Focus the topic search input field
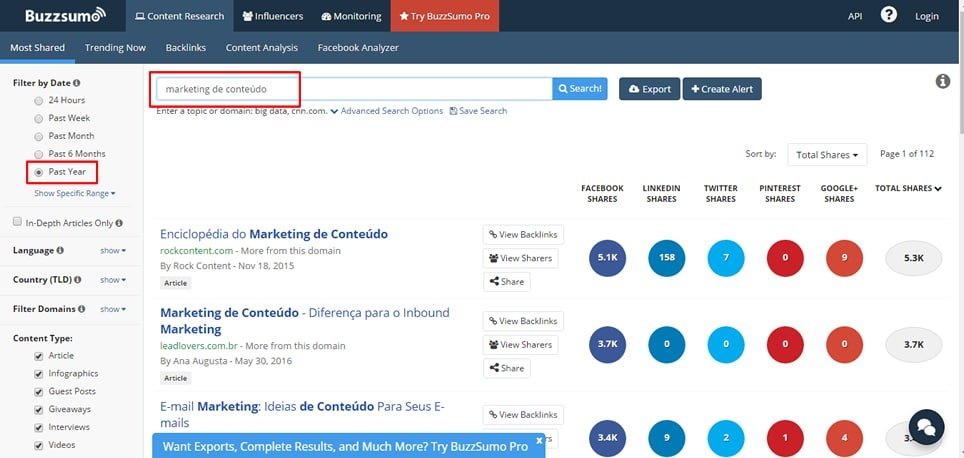This screenshot has height=458, width=964. [354, 89]
